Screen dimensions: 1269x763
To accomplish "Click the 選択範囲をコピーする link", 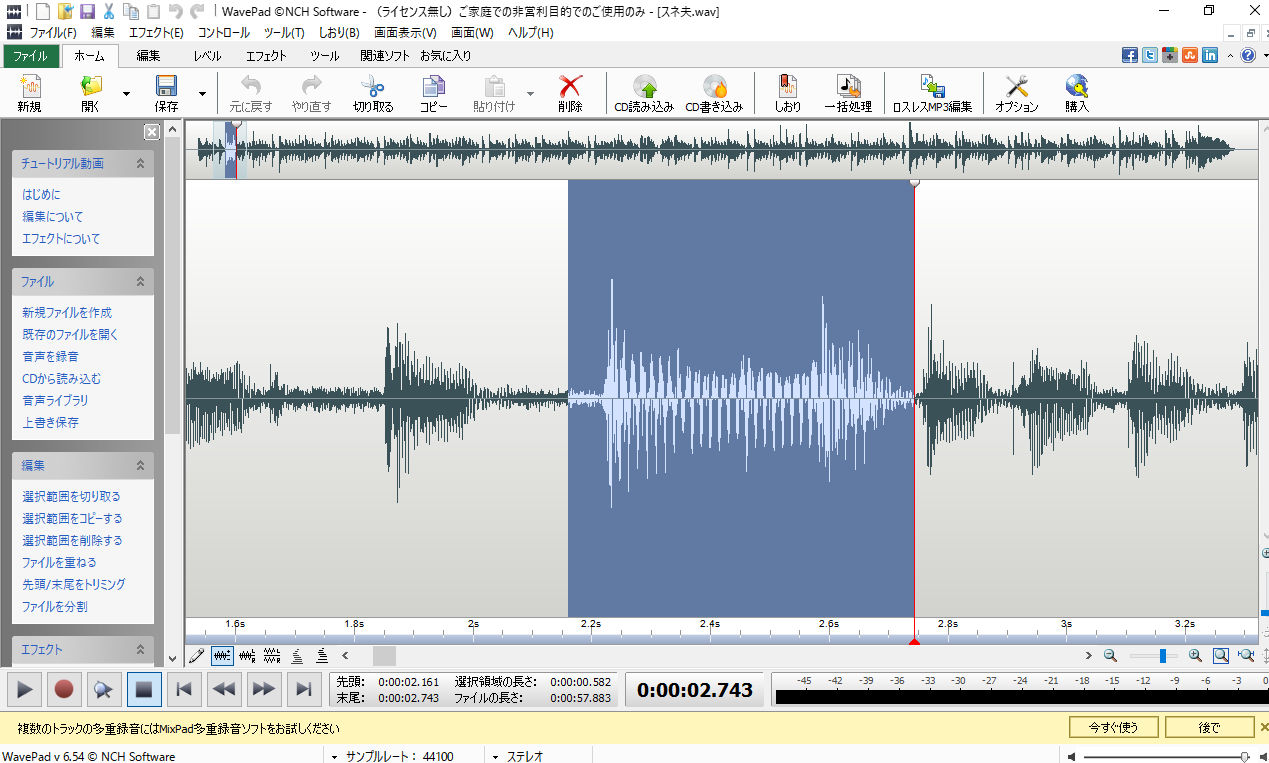I will pyautogui.click(x=72, y=518).
